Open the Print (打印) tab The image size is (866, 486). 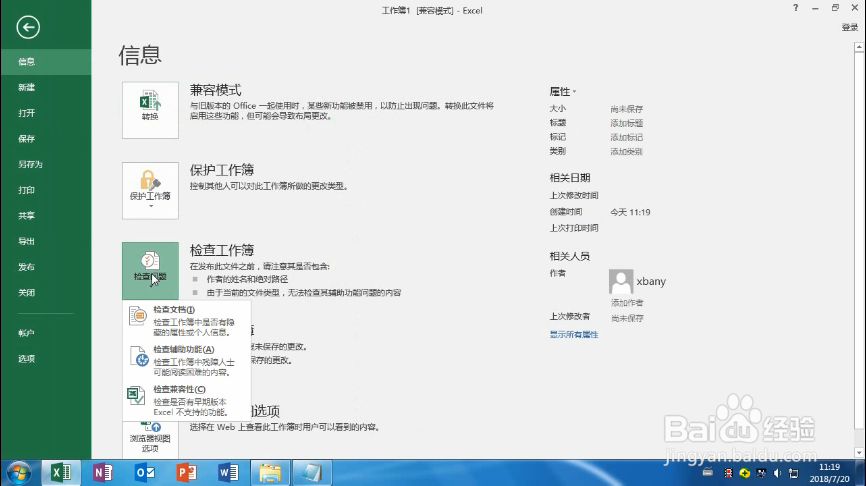click(x=46, y=190)
